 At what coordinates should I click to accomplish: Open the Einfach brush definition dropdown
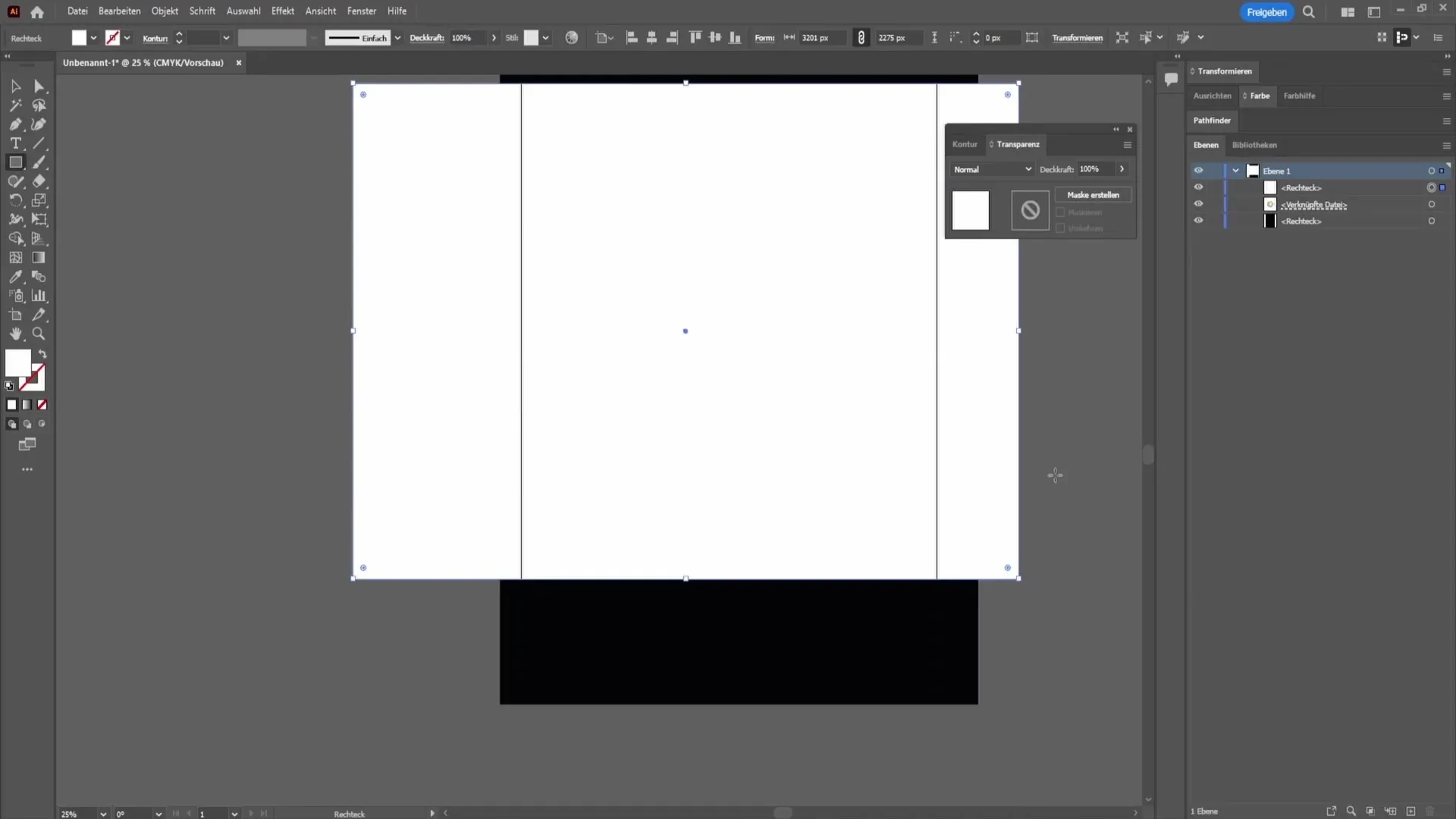[397, 38]
